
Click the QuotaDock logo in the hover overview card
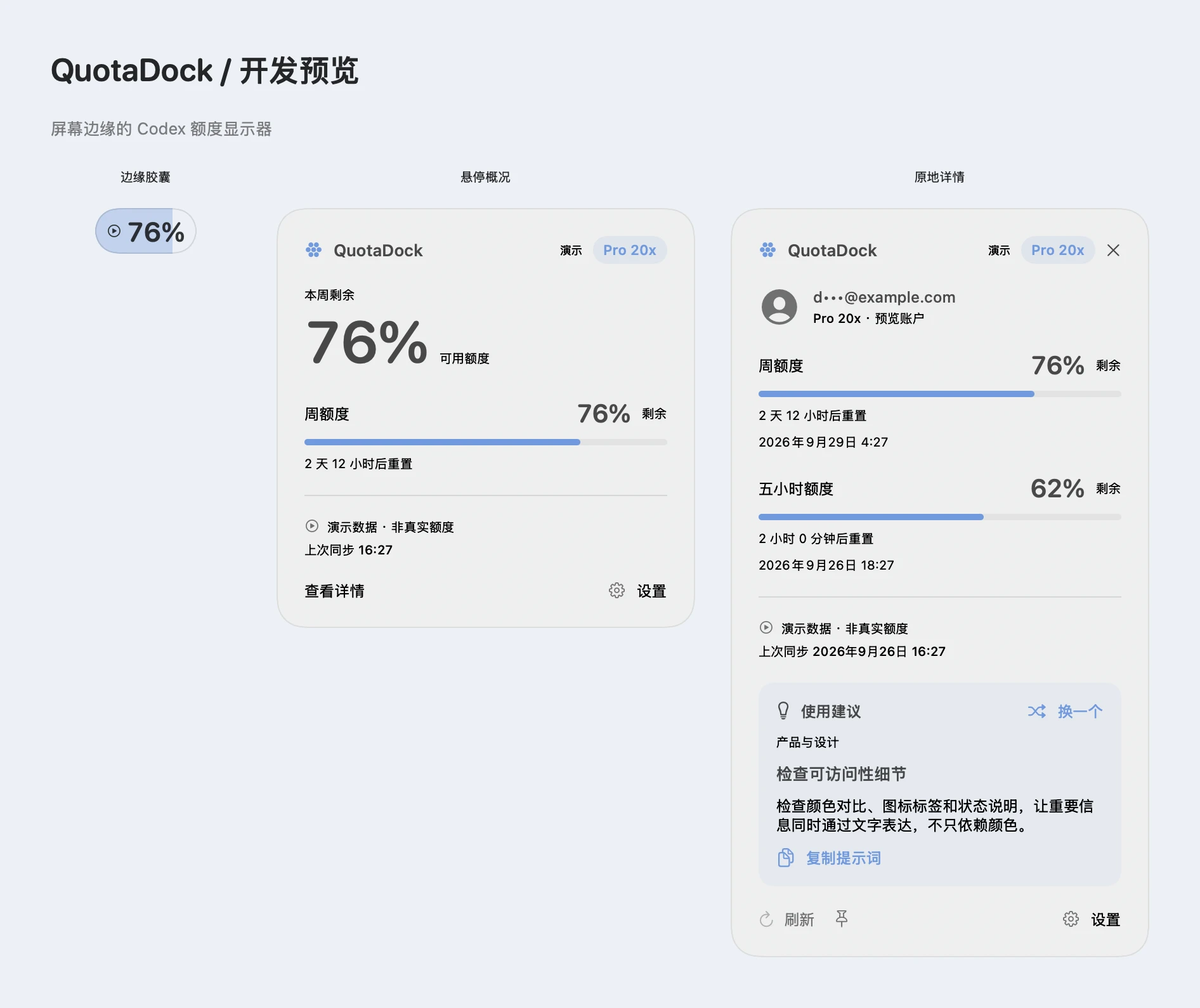(313, 250)
